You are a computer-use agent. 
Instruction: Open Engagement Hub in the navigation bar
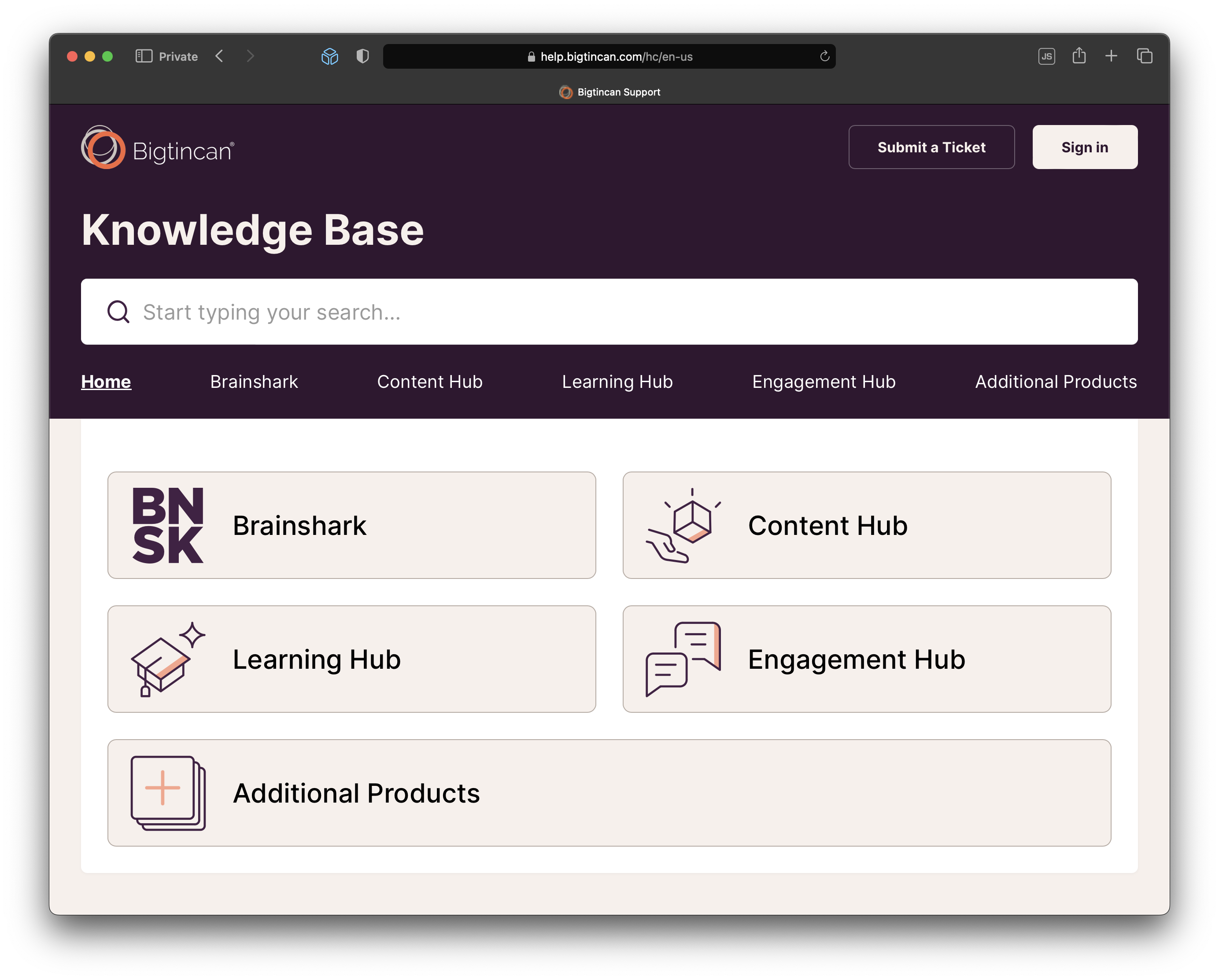(x=824, y=382)
